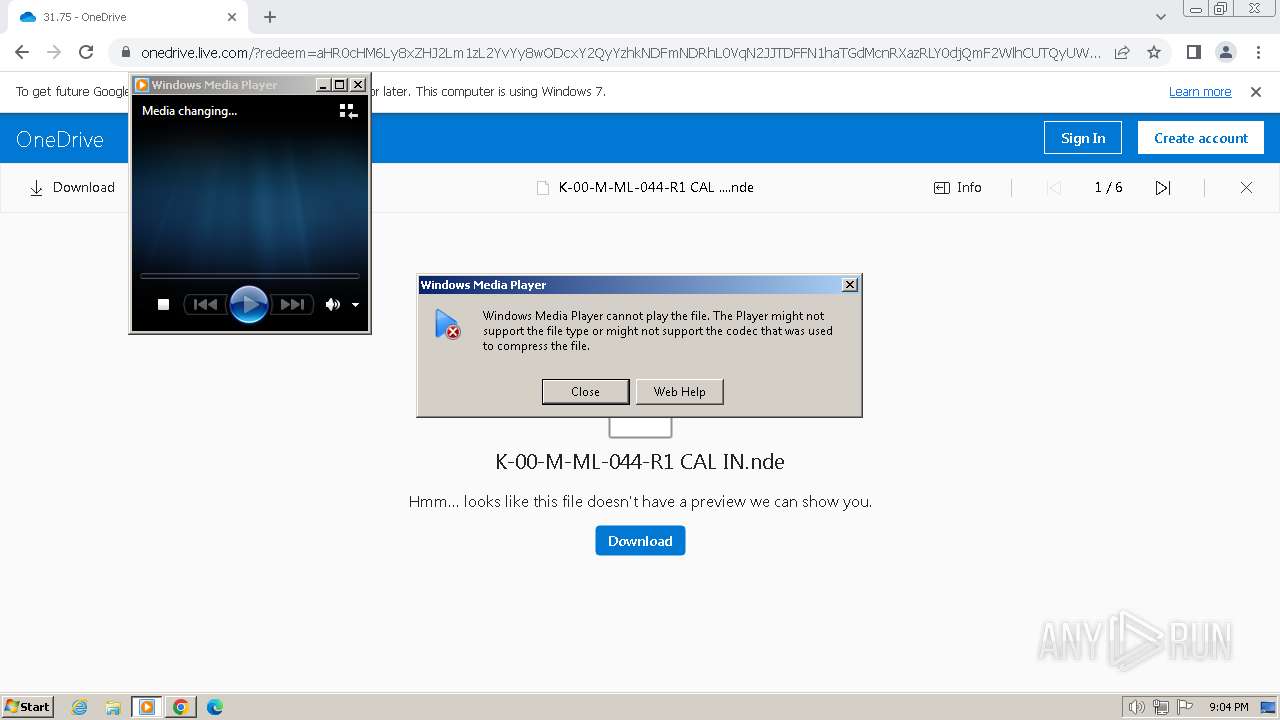Dismiss error dialog with its X button
The image size is (1280, 720).
point(850,285)
